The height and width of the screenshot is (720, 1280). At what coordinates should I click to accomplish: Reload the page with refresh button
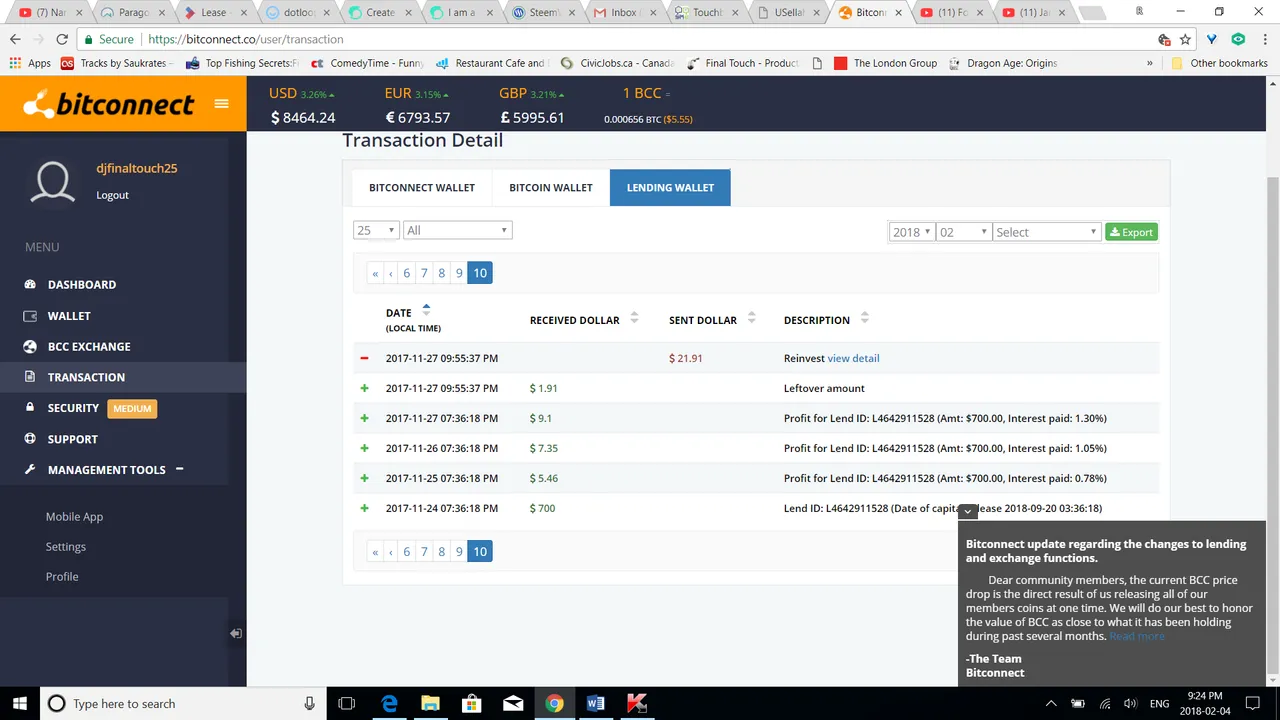(62, 39)
